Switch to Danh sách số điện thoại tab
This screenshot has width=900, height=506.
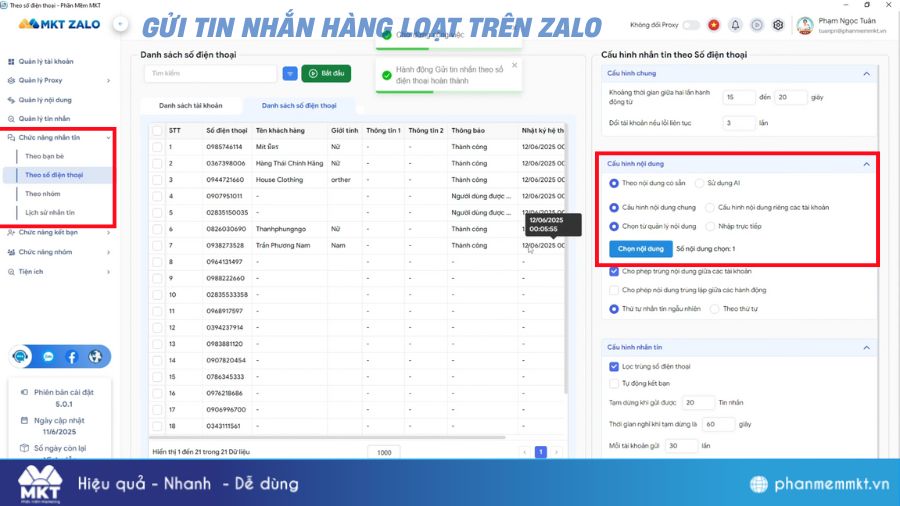pos(299,106)
